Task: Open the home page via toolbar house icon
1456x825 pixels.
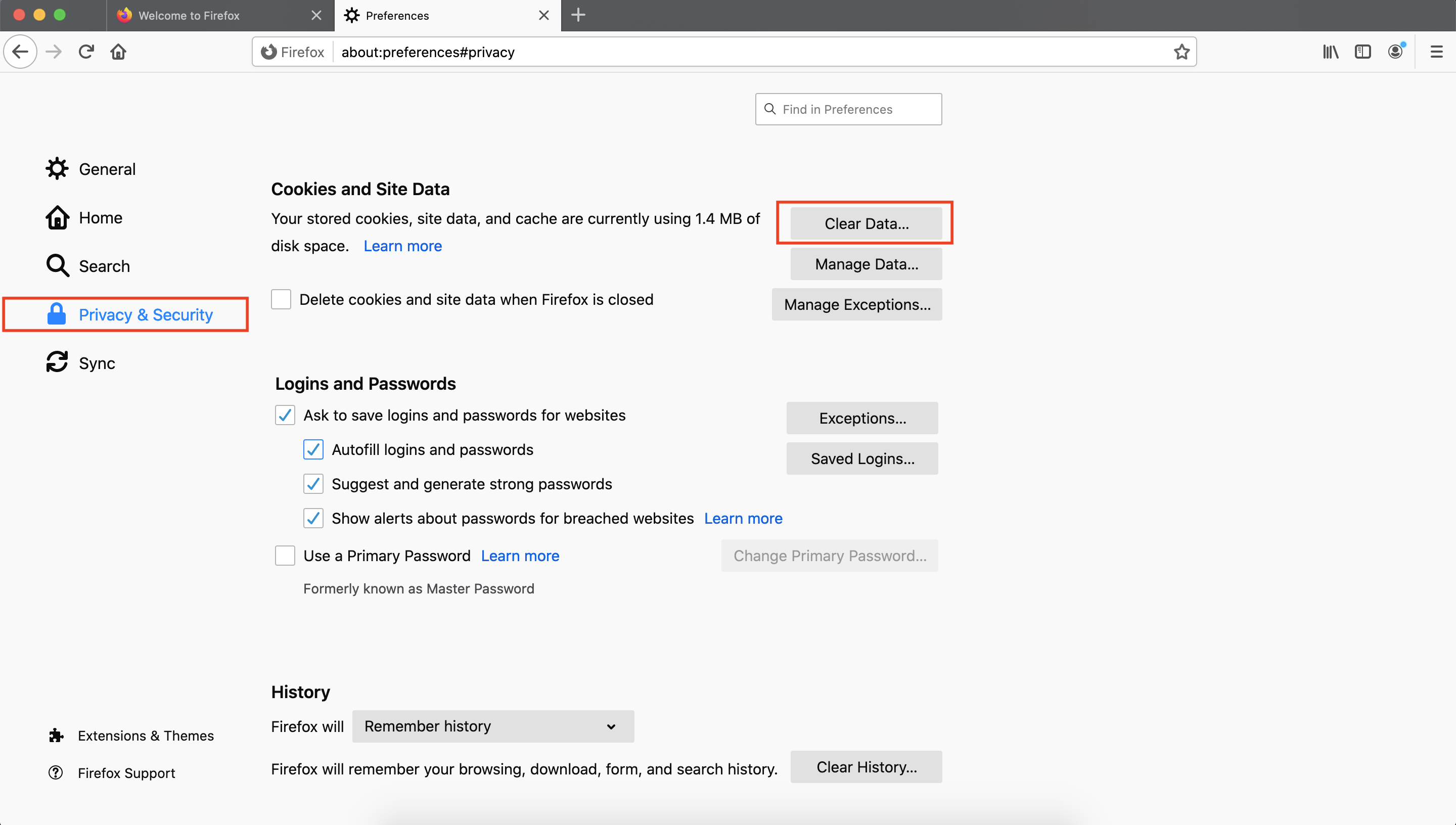Action: coord(118,52)
